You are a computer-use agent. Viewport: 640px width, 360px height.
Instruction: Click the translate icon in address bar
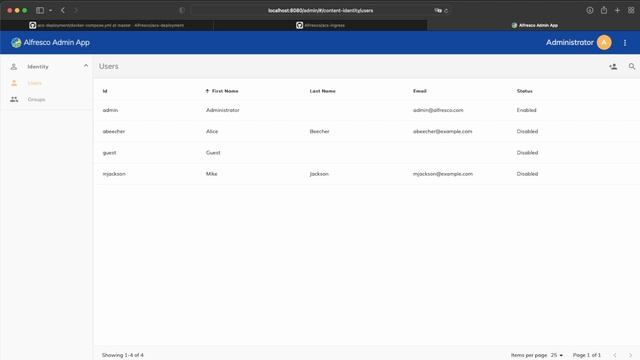(438, 11)
